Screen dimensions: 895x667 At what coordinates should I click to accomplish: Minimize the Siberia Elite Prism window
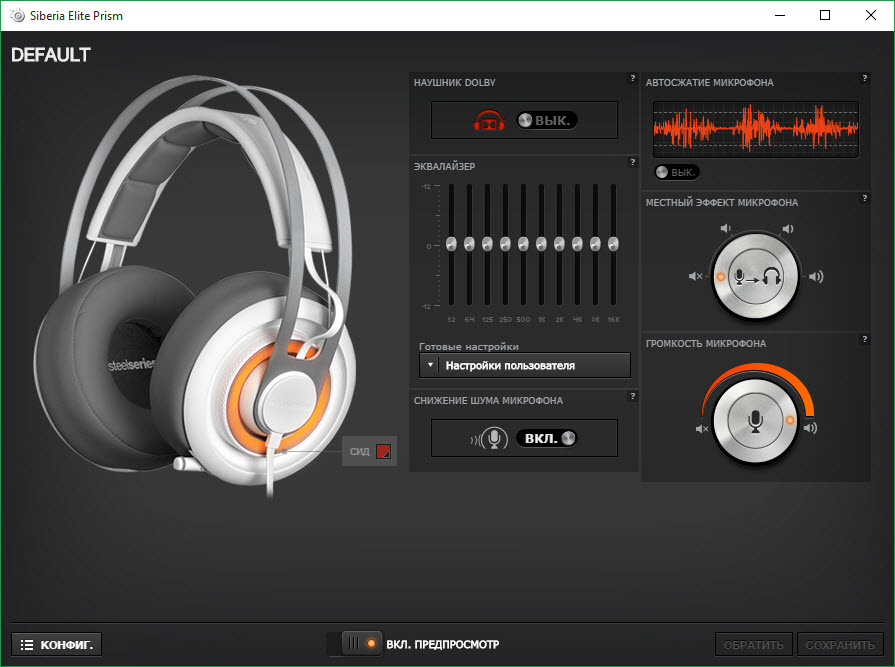click(x=780, y=15)
